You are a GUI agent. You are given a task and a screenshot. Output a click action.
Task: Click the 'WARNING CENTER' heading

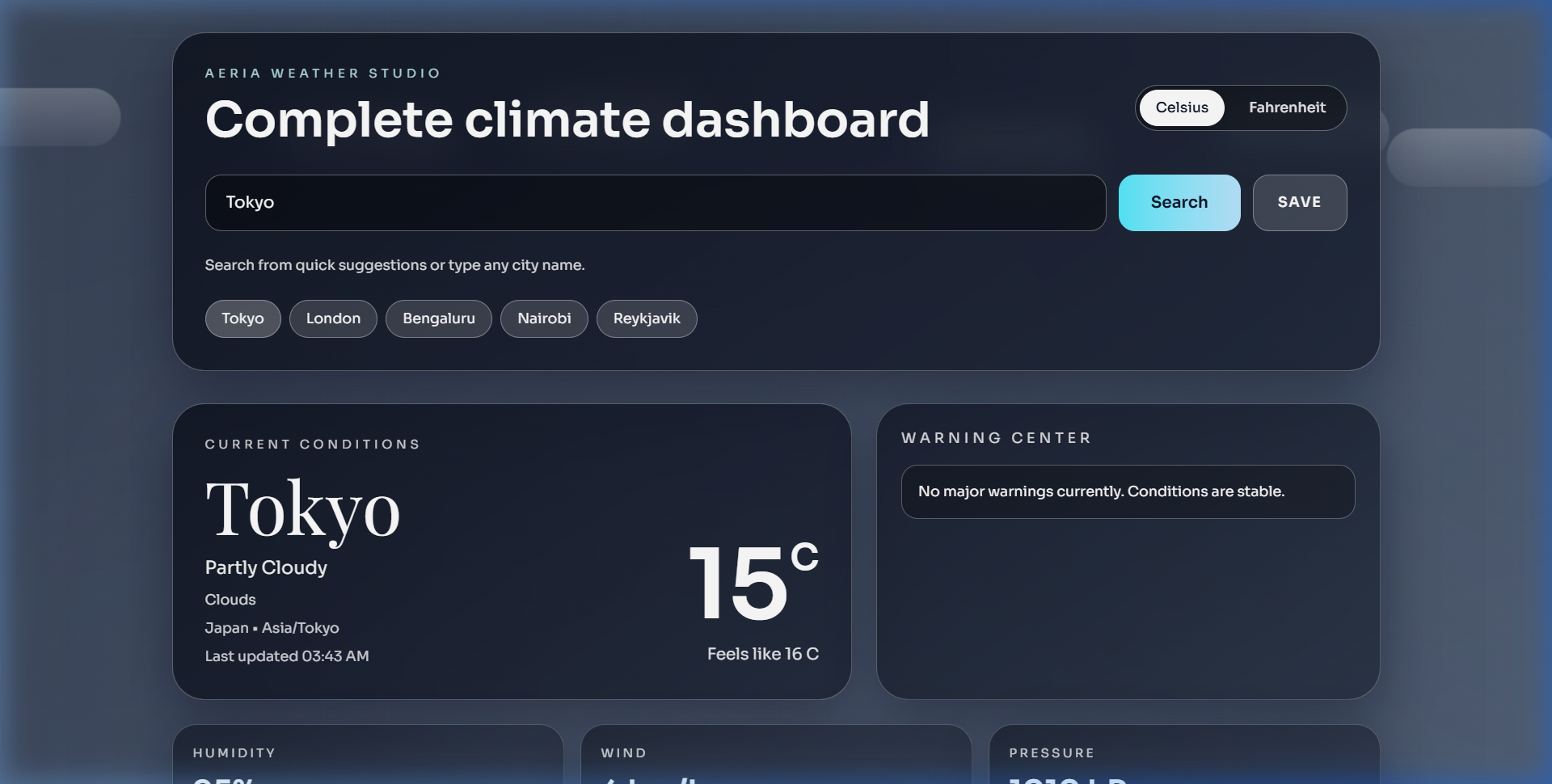996,438
